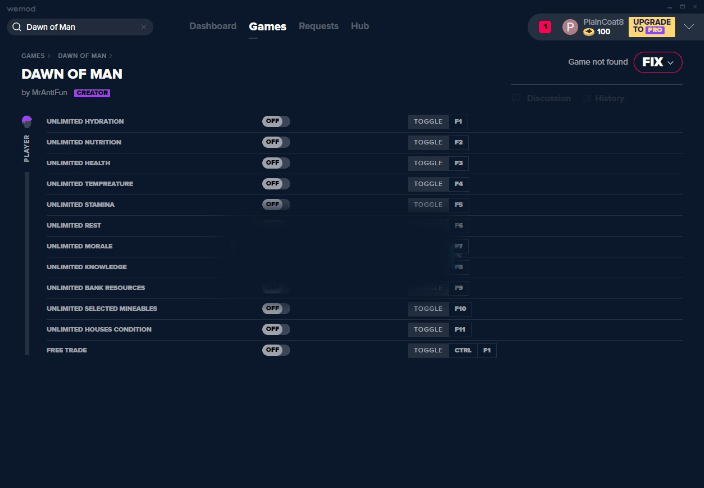The image size is (704, 488).
Task: Edit the F2 hotkey box
Action: tap(458, 142)
